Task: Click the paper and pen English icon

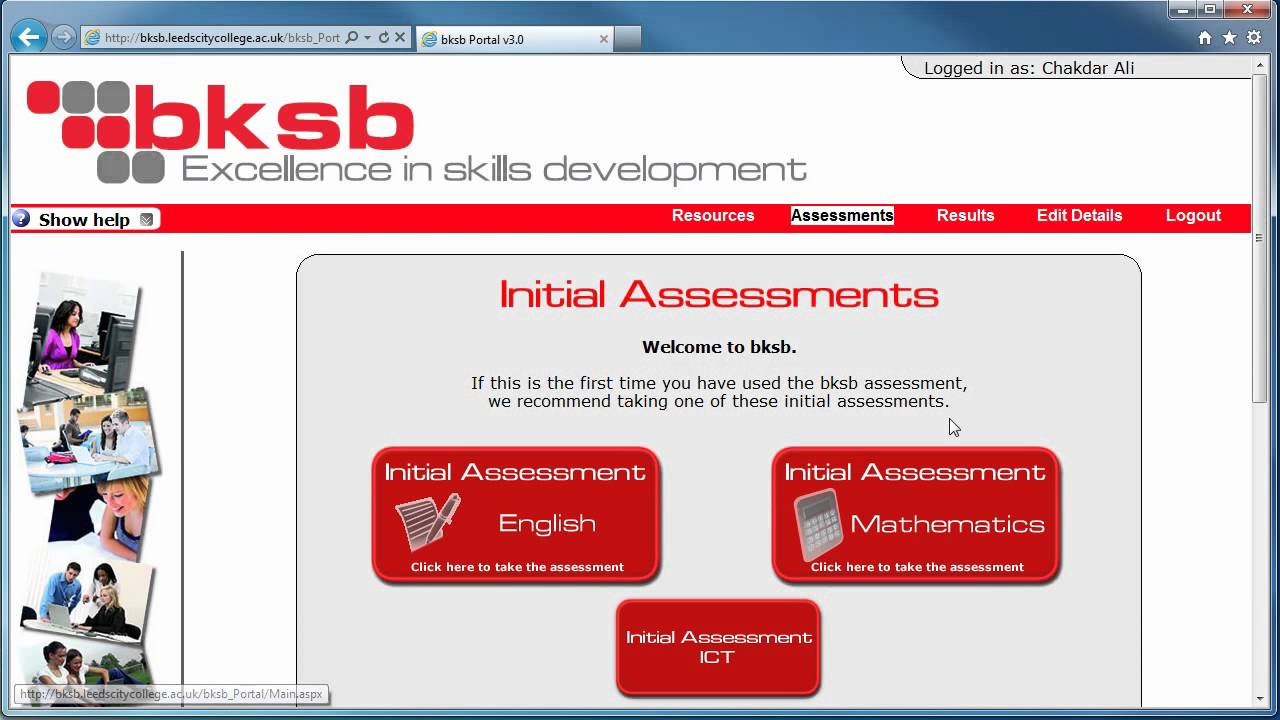Action: point(428,522)
